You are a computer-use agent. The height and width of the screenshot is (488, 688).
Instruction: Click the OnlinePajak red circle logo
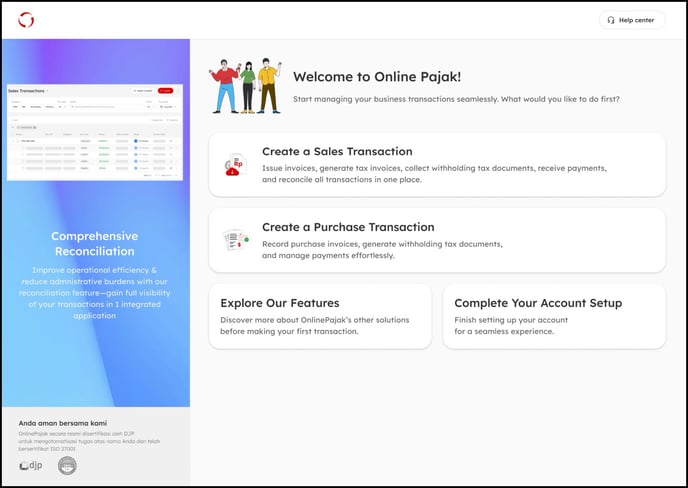26,20
